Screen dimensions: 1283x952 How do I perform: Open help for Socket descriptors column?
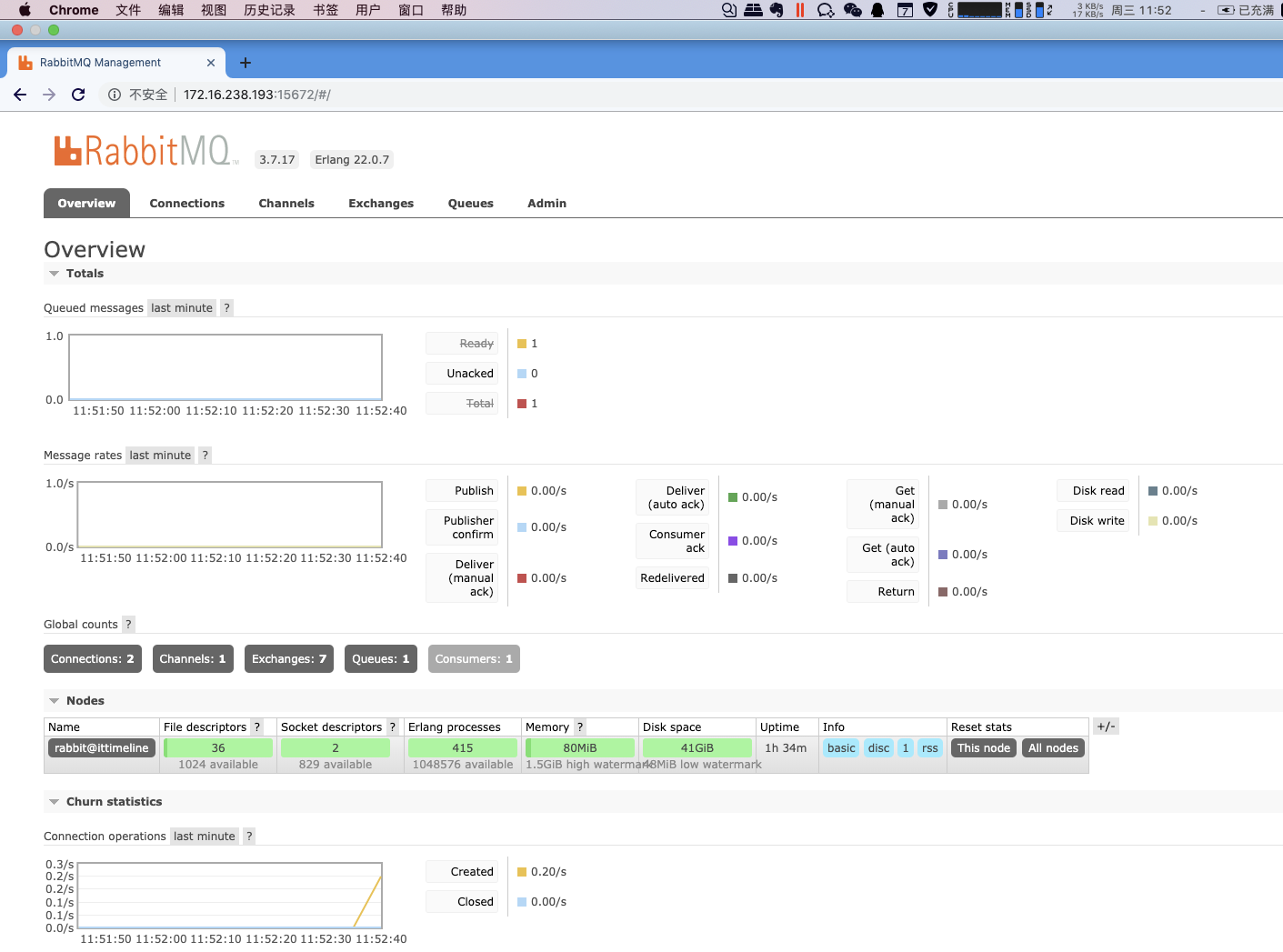tap(393, 727)
